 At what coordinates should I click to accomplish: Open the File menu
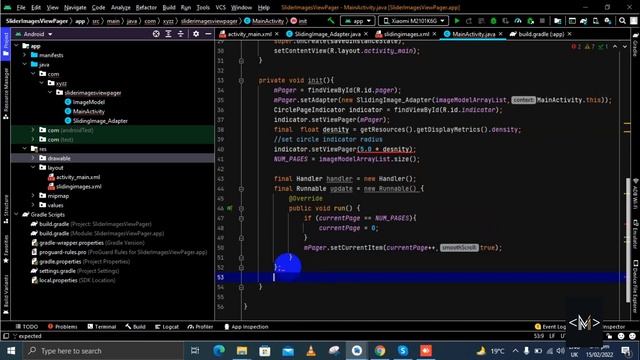21,7
